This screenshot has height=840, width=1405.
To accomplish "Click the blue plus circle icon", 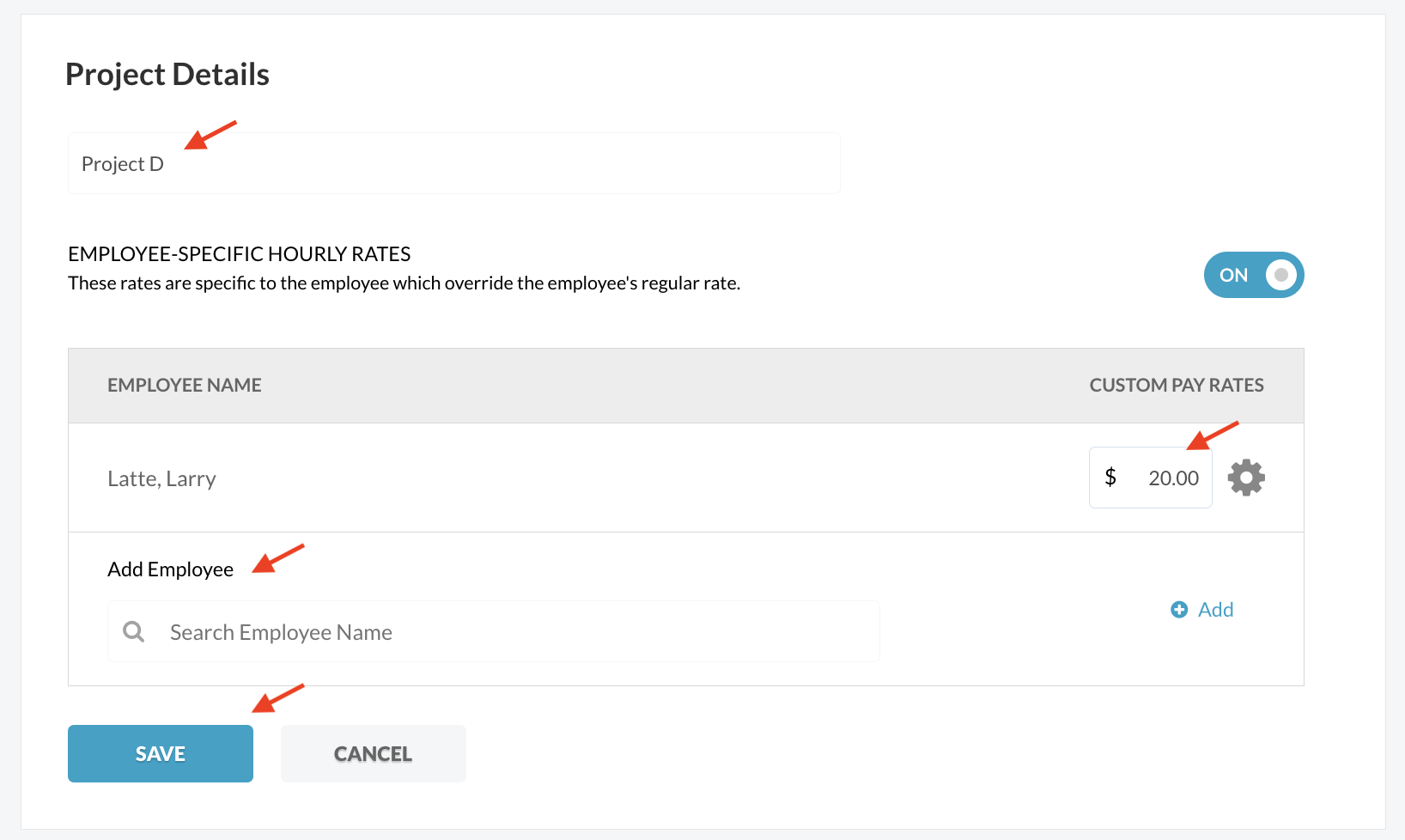I will pos(1179,609).
